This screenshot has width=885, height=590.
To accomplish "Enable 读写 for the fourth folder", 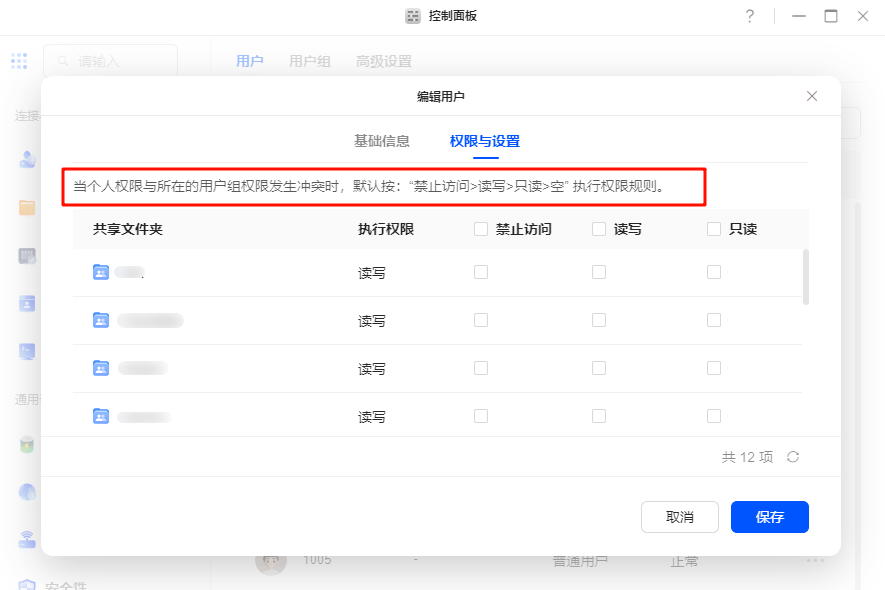I will [599, 416].
